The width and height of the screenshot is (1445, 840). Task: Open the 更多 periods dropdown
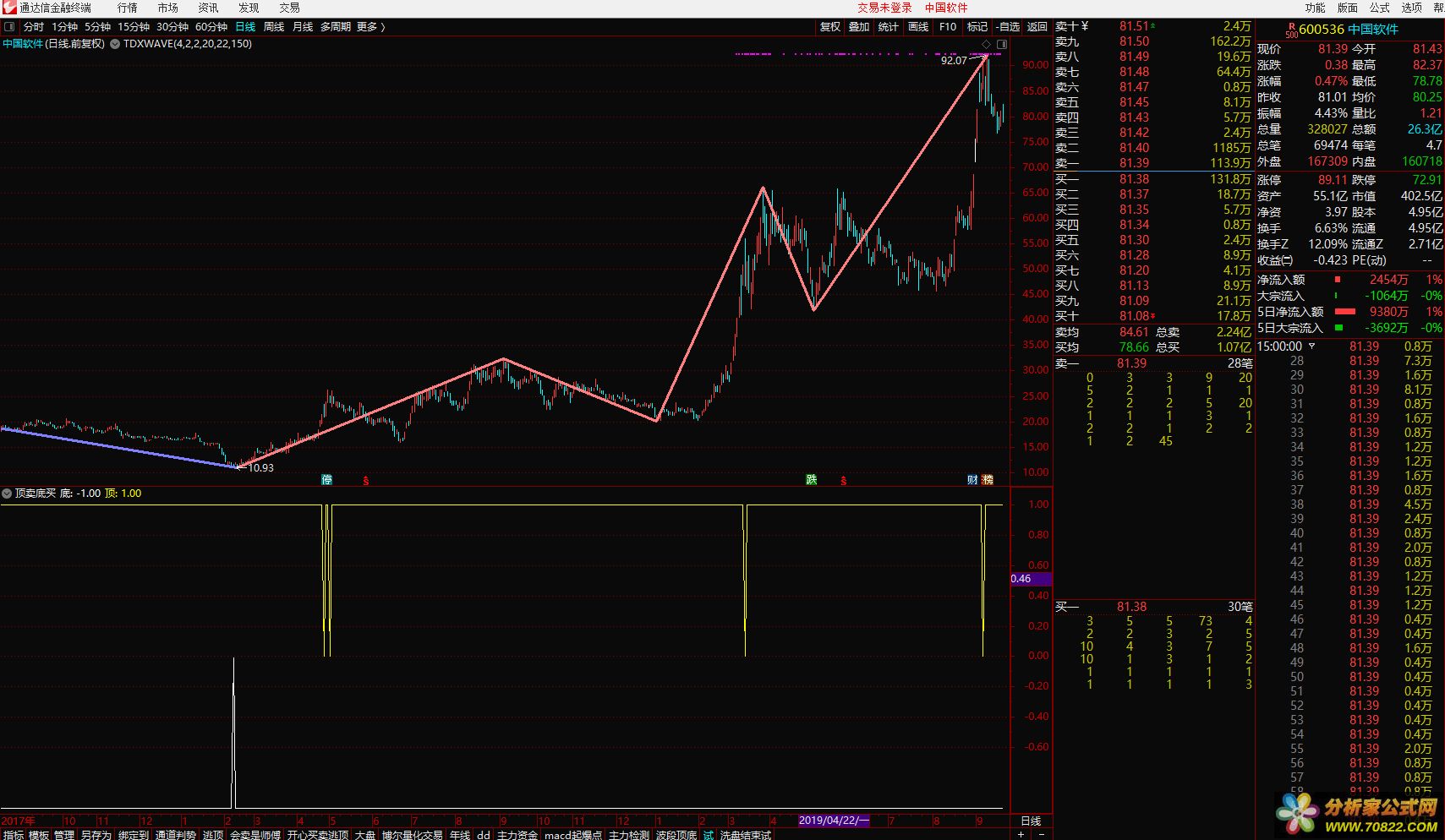pos(370,27)
